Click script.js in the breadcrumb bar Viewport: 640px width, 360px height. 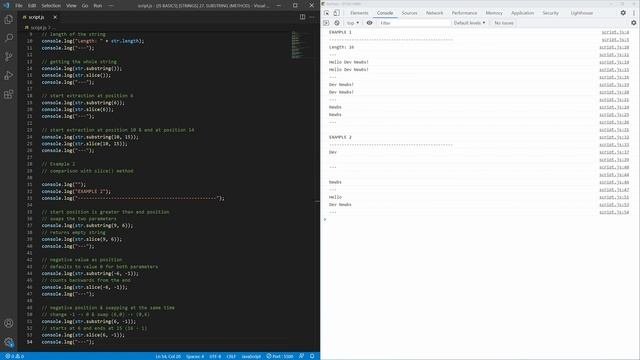point(38,27)
